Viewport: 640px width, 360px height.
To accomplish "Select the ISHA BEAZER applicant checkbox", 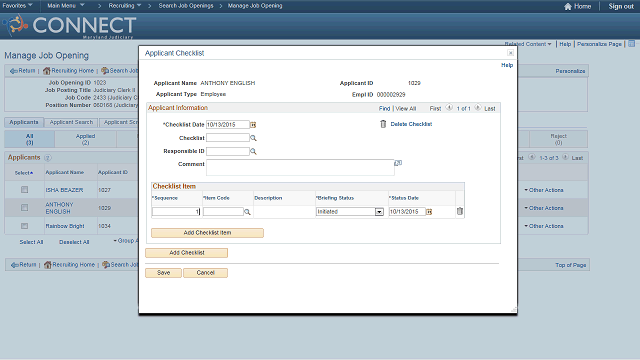I will click(24, 190).
